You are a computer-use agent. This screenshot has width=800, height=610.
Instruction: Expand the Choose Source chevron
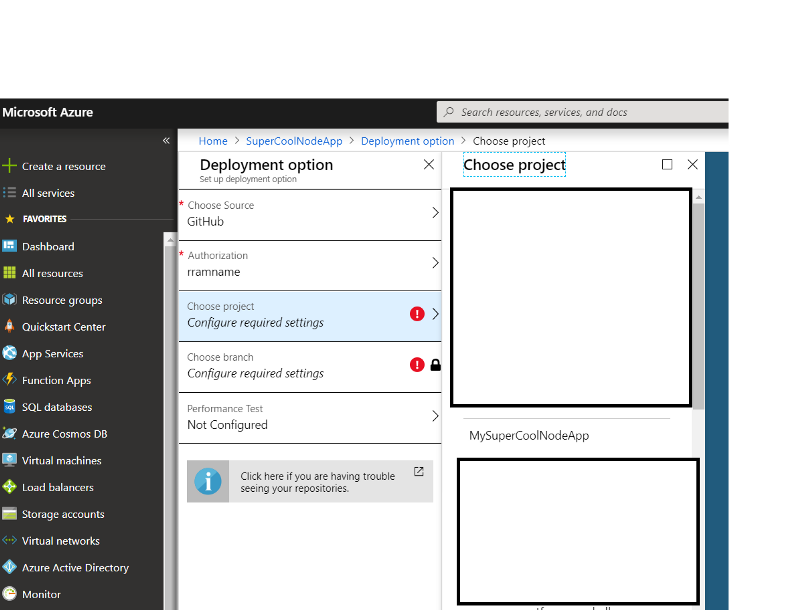[435, 213]
